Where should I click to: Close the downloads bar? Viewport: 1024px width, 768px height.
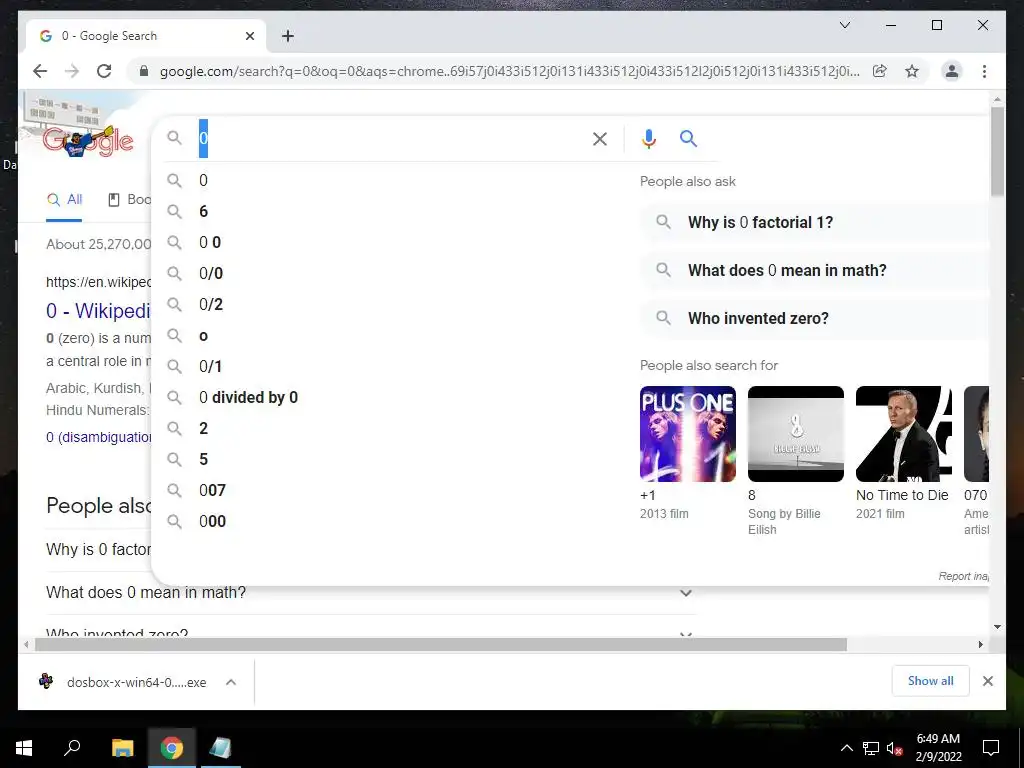click(987, 681)
